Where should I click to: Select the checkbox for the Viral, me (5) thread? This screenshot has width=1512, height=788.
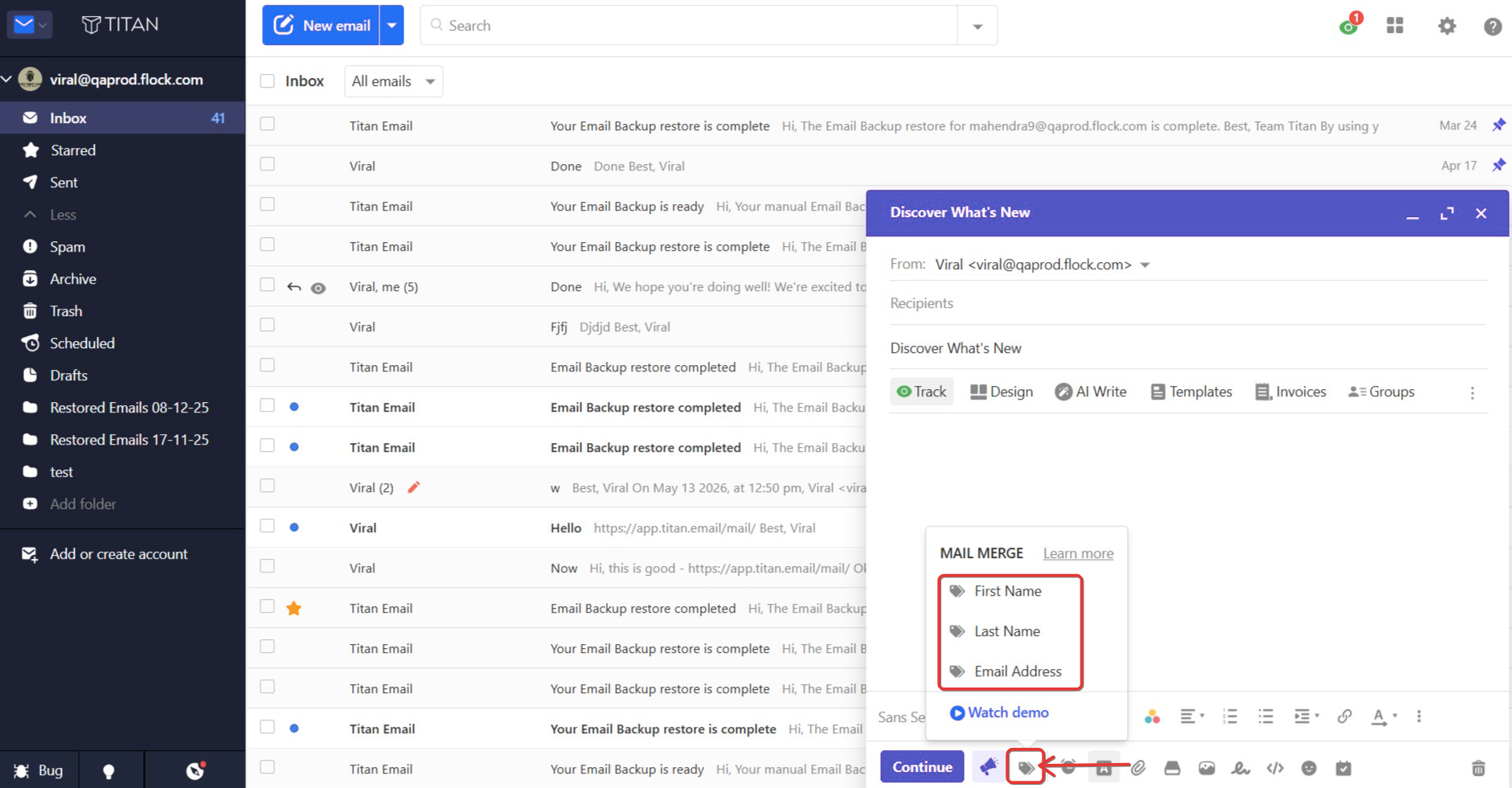click(268, 285)
